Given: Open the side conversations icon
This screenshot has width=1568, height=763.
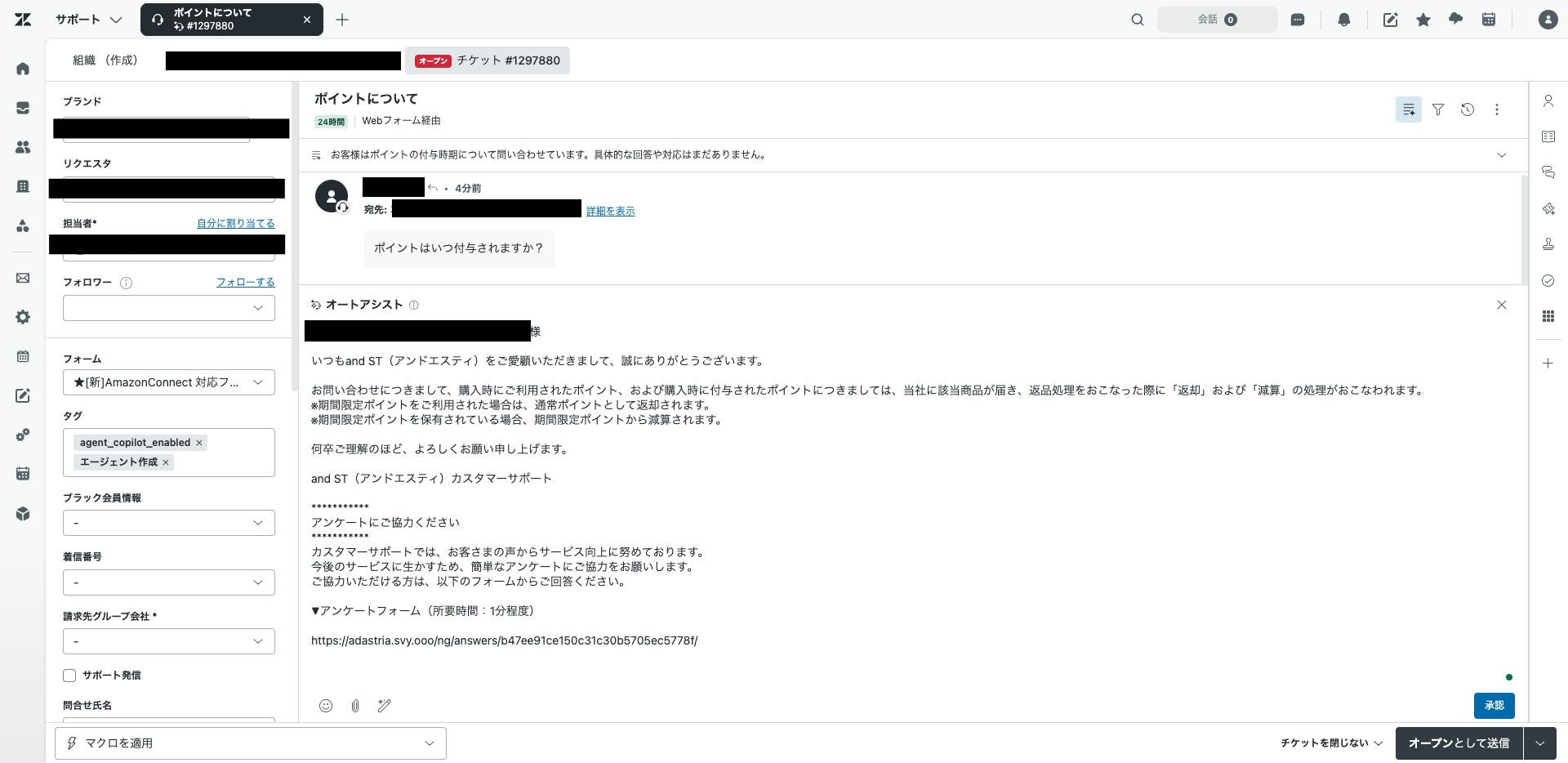Looking at the screenshot, I should 1548,172.
